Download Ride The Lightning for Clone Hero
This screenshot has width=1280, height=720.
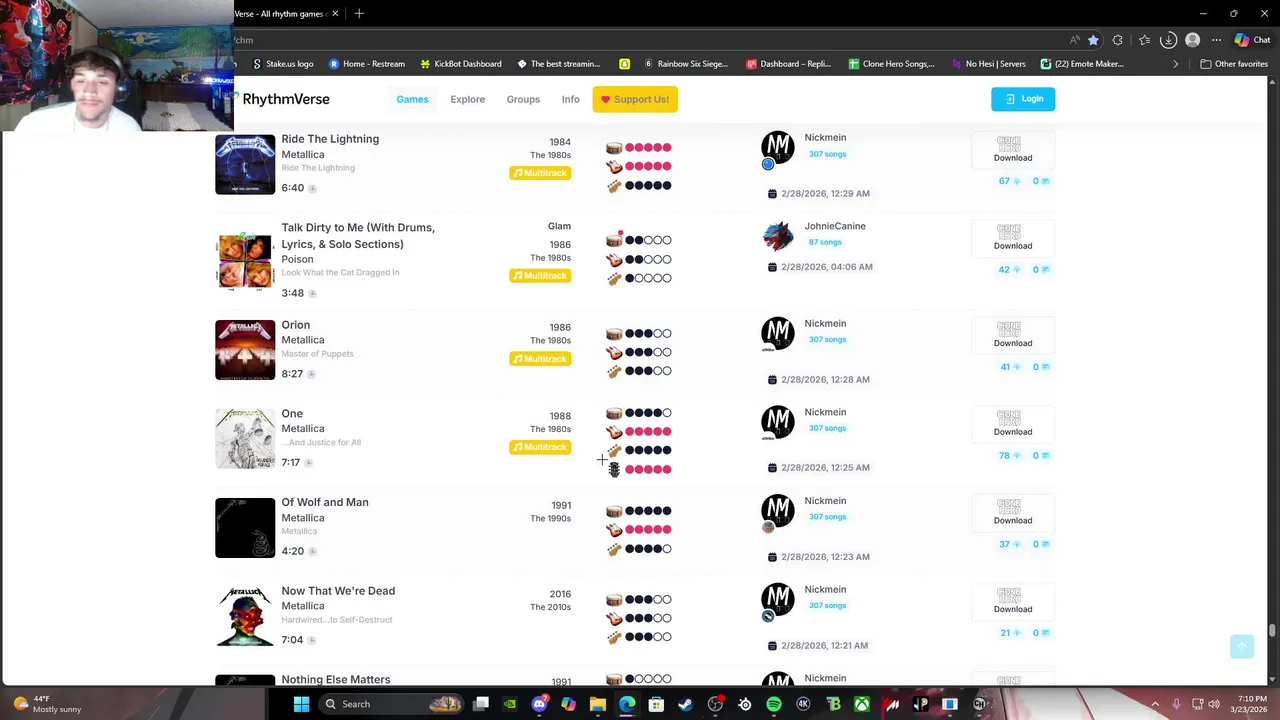pyautogui.click(x=1013, y=150)
